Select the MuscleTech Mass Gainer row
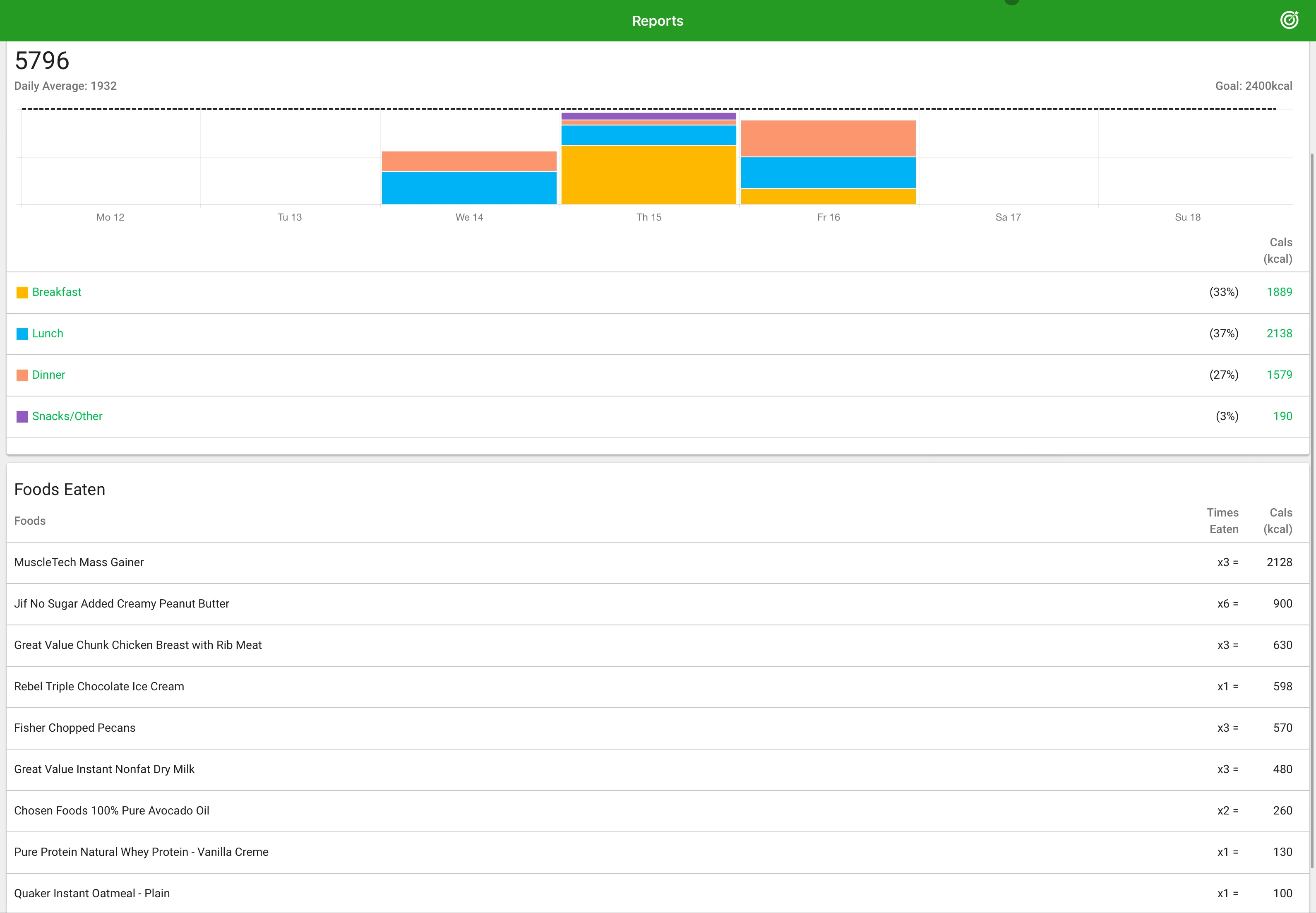 tap(658, 562)
